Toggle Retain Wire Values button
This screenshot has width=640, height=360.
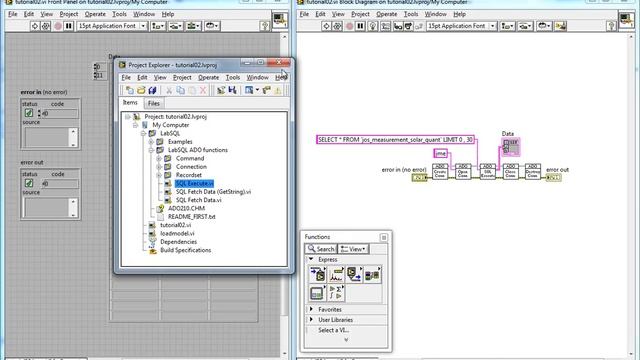coord(385,26)
